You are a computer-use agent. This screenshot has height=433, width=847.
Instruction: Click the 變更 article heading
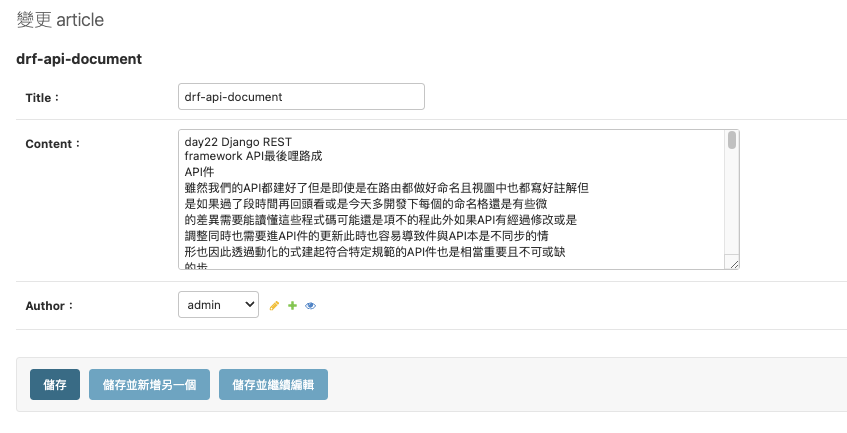[60, 20]
